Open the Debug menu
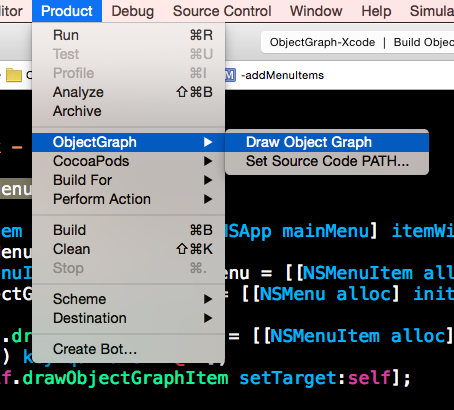This screenshot has width=454, height=410. click(133, 11)
